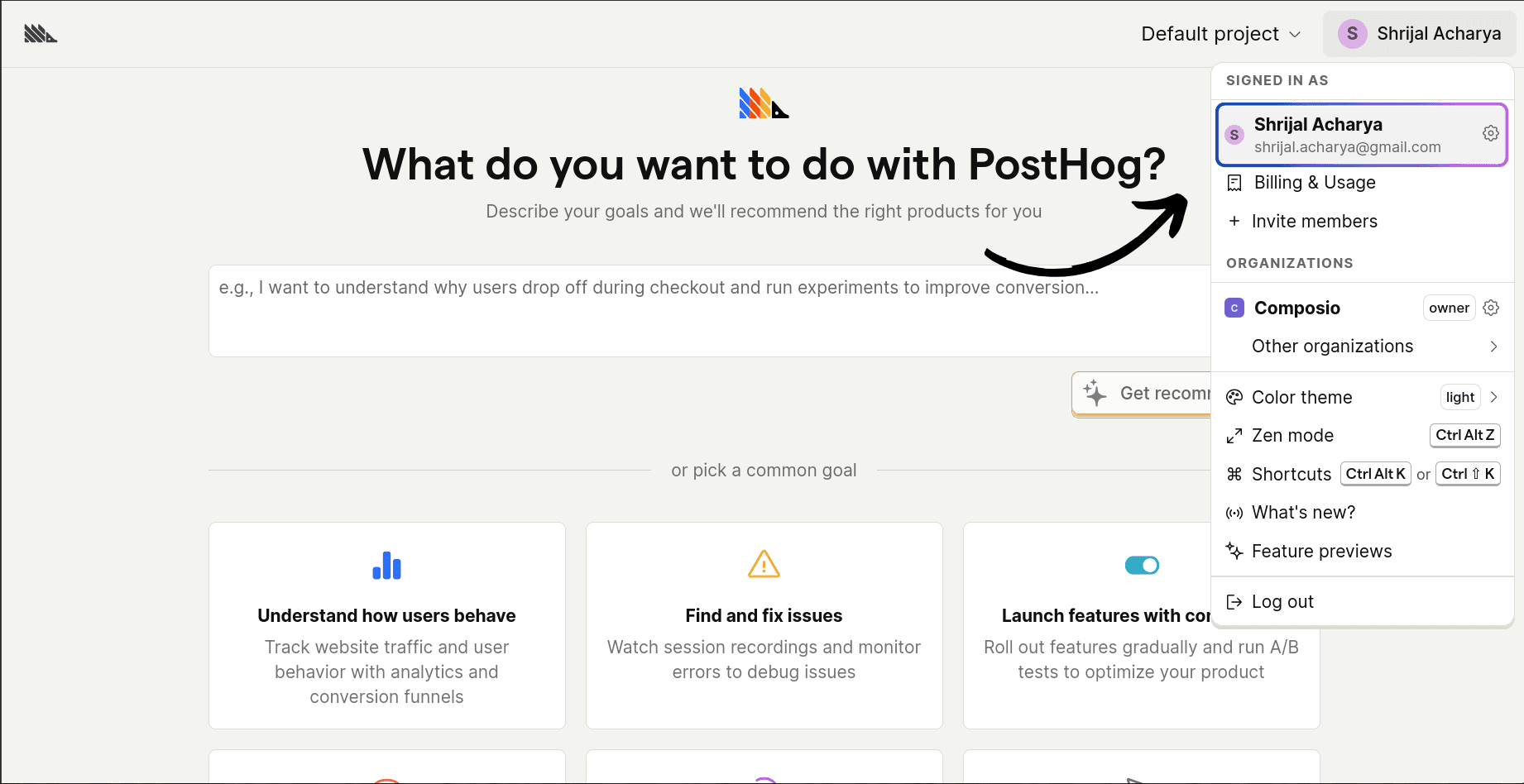The height and width of the screenshot is (784, 1524).
Task: Click the Shrijal Acharya account button in header
Action: pos(1420,34)
